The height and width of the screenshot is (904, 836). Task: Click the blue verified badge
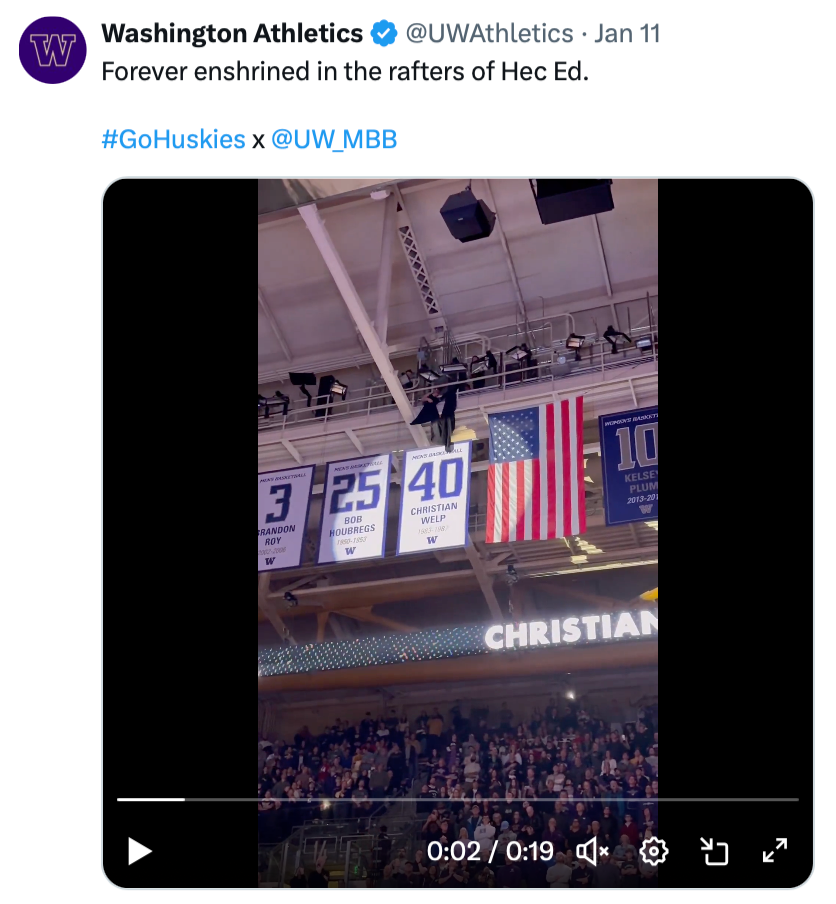click(384, 34)
